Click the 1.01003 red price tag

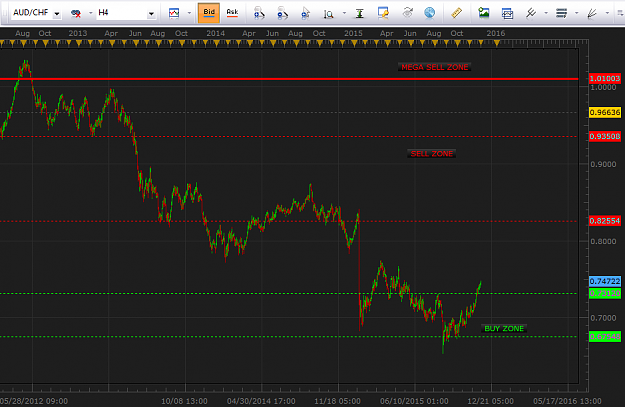pos(605,78)
